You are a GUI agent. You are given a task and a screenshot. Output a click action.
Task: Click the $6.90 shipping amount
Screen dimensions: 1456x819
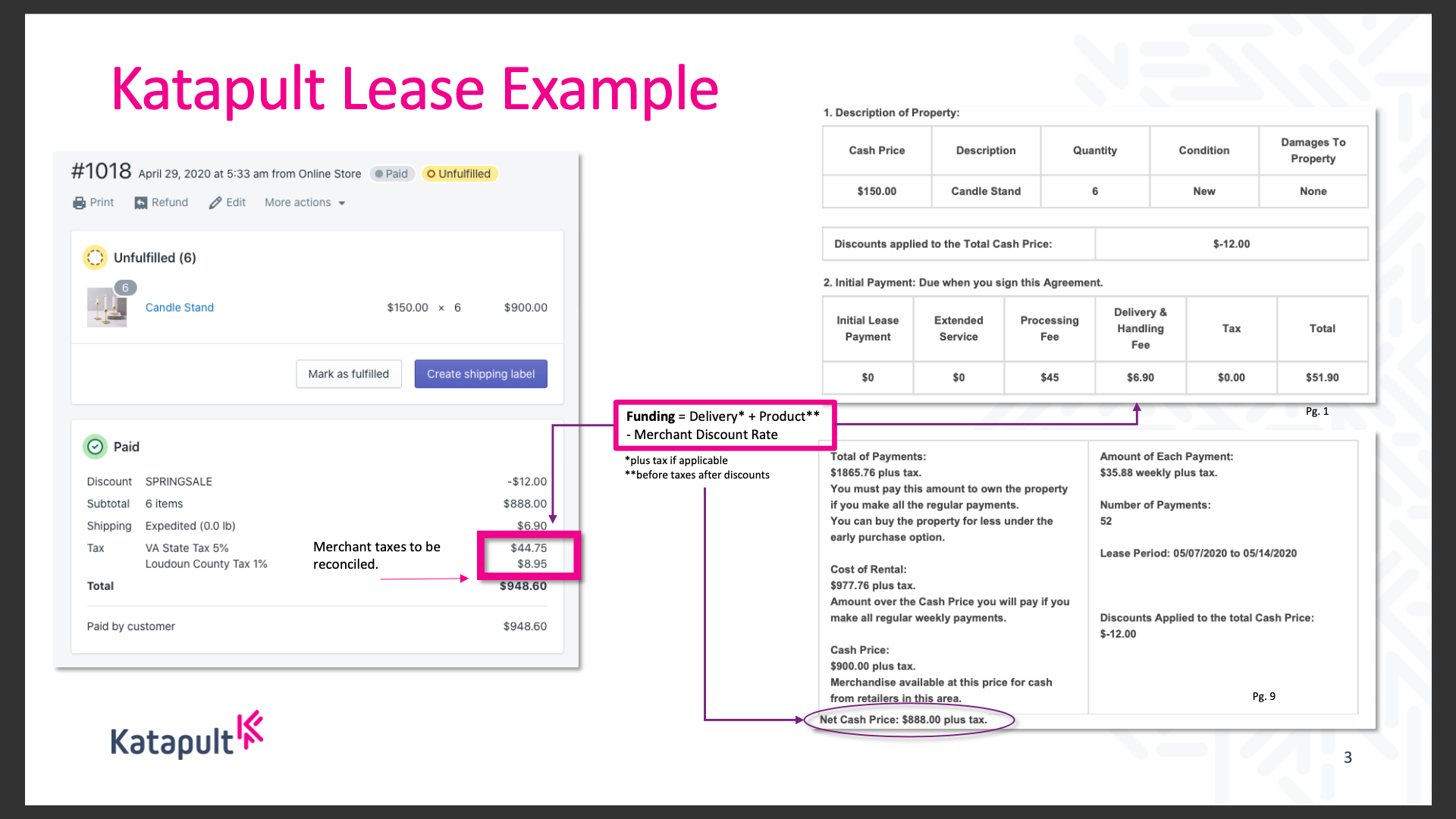coord(532,526)
